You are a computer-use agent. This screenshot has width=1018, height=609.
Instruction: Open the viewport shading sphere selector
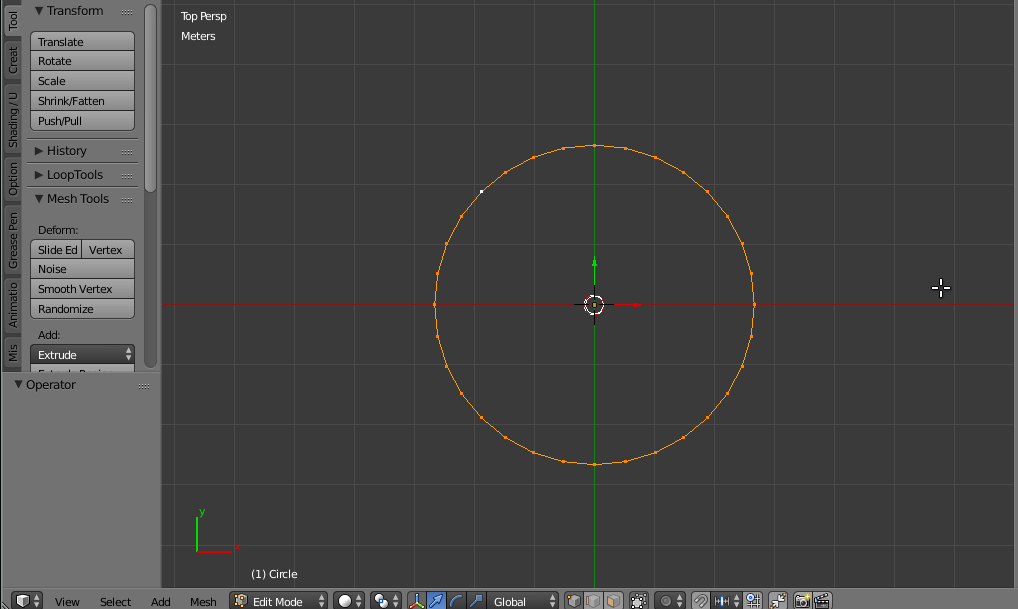349,601
